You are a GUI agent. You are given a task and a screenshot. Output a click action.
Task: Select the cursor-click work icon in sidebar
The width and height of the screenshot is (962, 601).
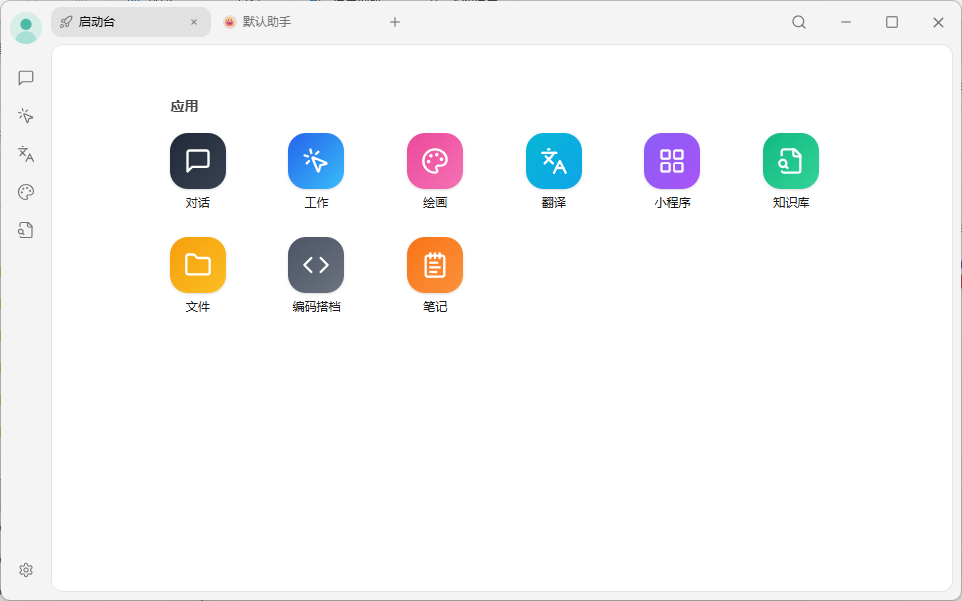point(26,116)
